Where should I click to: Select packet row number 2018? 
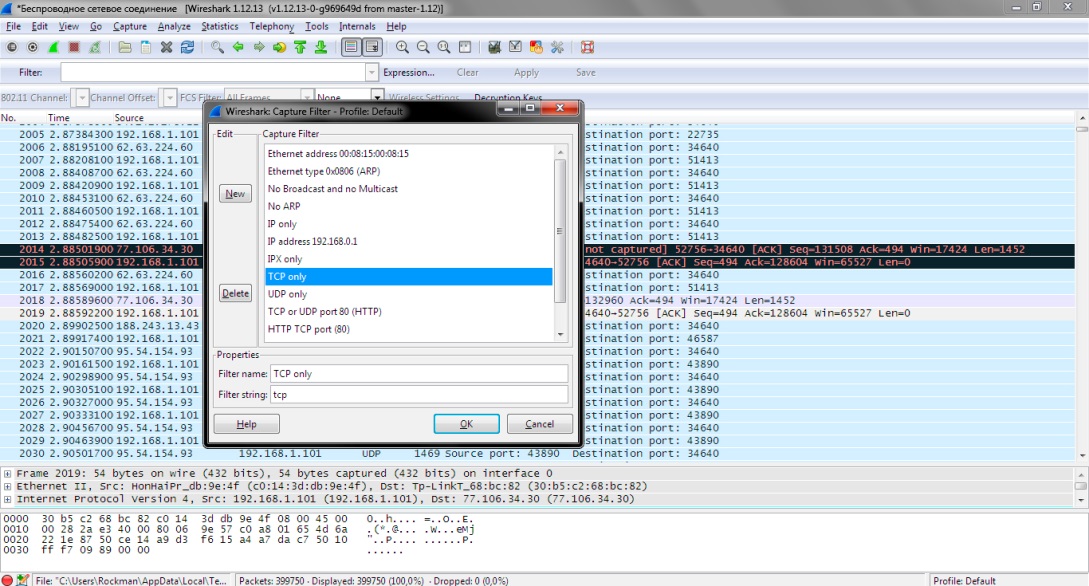click(538, 301)
